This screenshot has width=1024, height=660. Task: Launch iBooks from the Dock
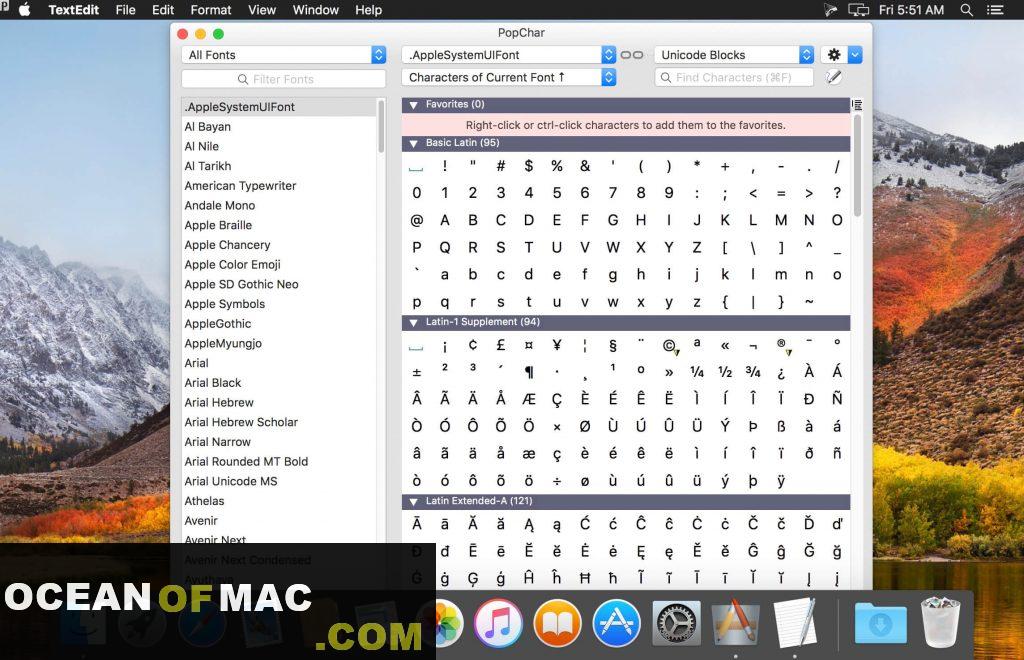click(557, 622)
